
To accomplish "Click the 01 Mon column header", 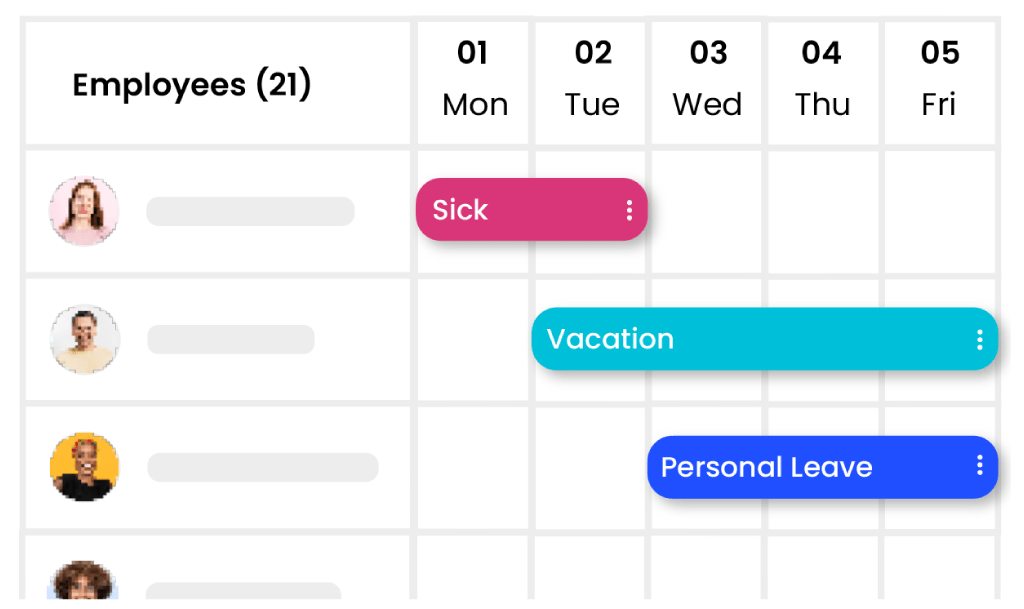I will [x=474, y=80].
